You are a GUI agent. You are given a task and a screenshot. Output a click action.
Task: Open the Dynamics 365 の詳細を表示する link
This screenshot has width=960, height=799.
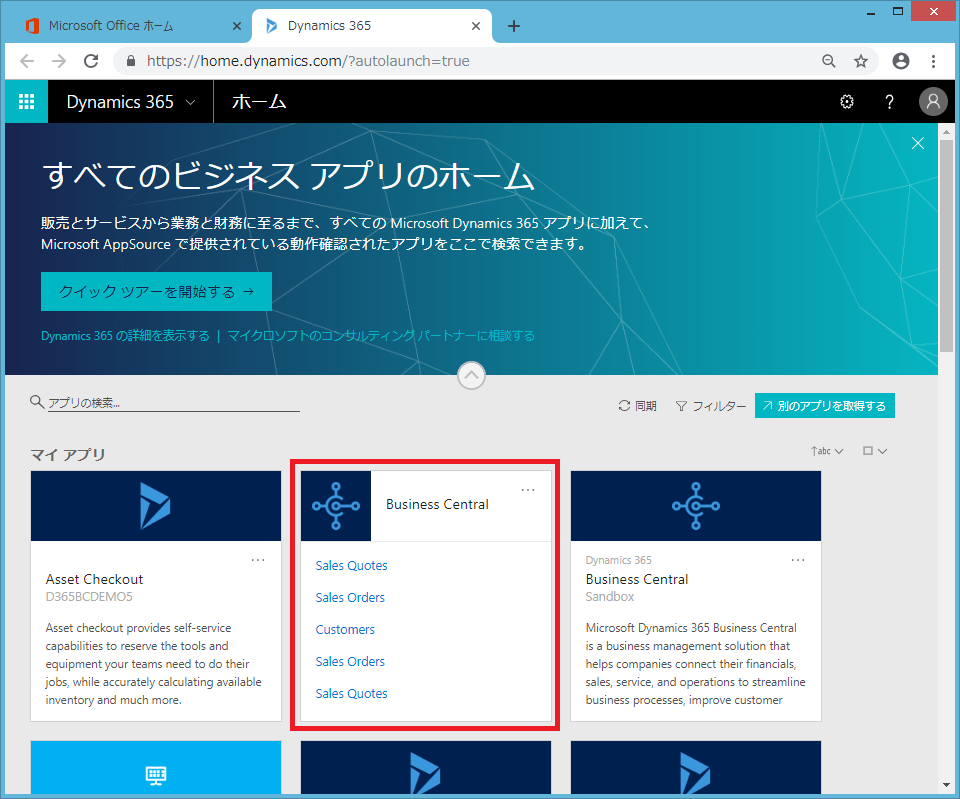coord(125,336)
